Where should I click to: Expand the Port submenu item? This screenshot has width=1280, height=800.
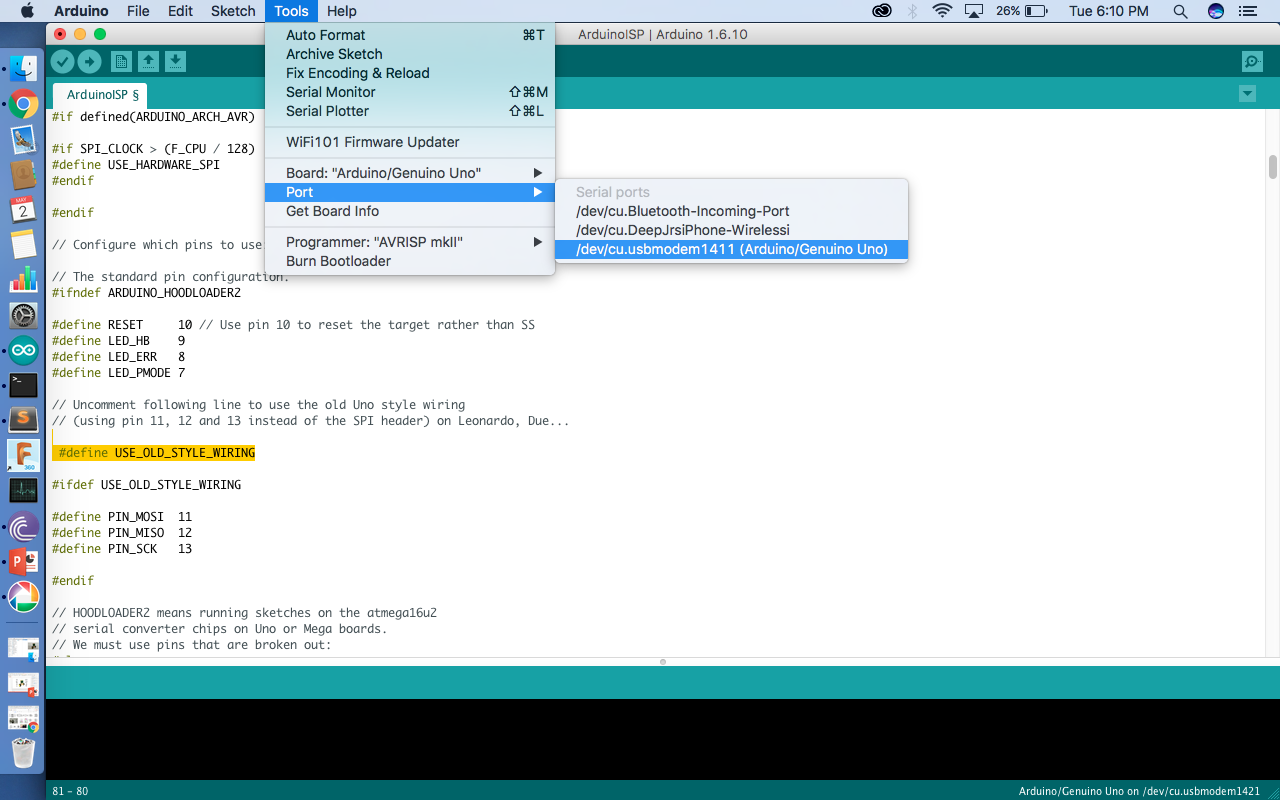point(410,192)
